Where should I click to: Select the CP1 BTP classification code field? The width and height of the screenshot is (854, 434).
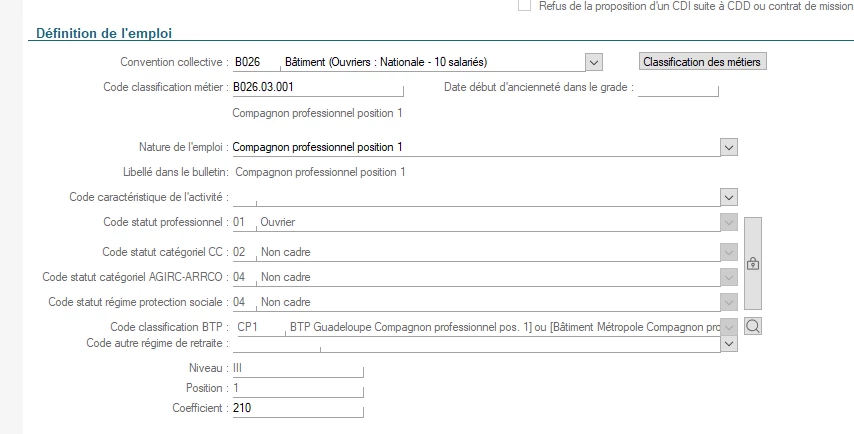coord(259,327)
